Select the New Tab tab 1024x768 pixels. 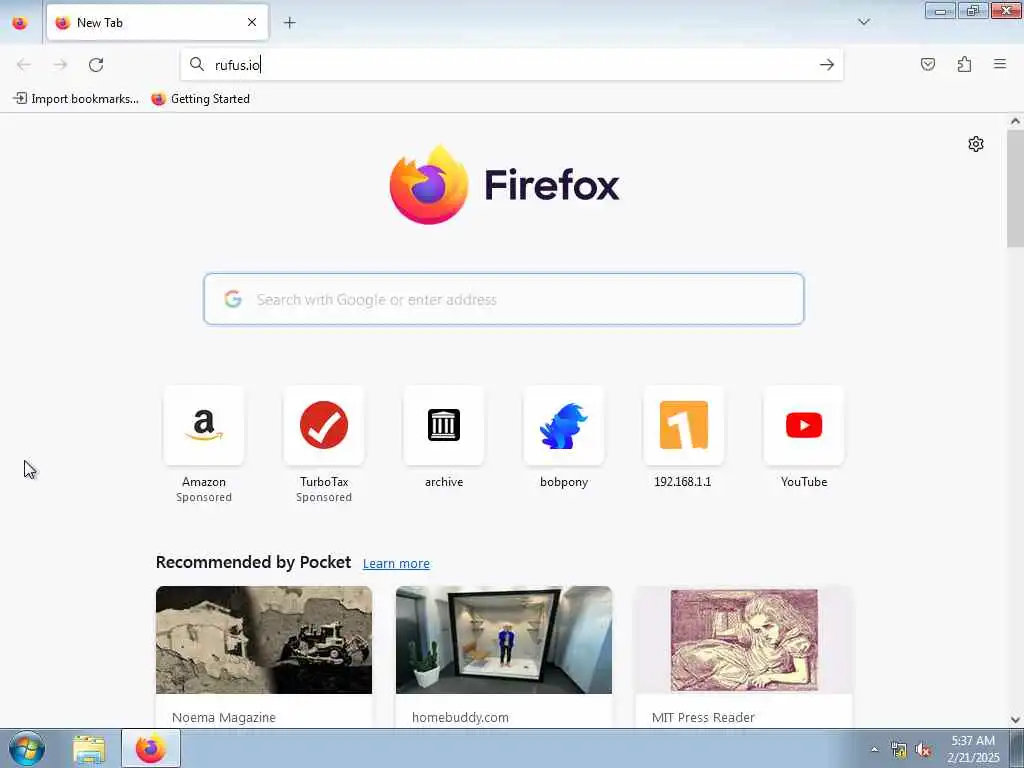pyautogui.click(x=157, y=23)
